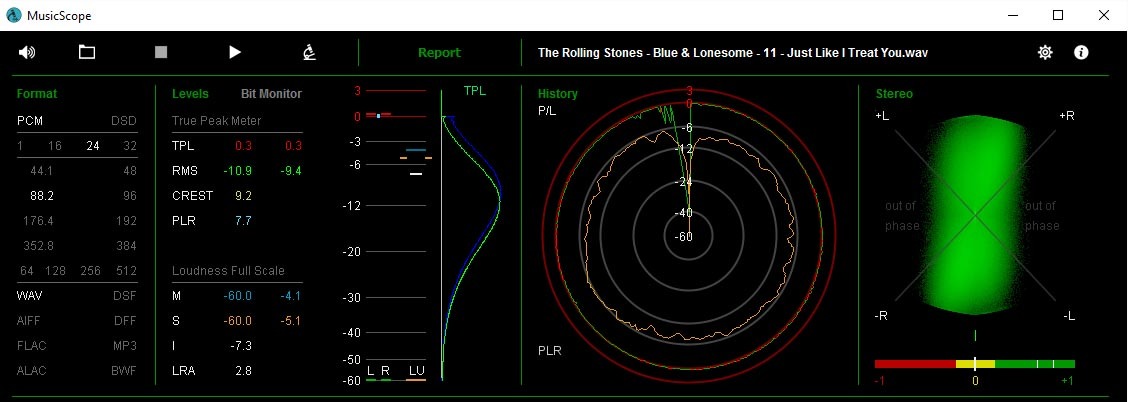1128x402 pixels.
Task: Click the MusicScope app logo in title bar
Action: point(13,15)
